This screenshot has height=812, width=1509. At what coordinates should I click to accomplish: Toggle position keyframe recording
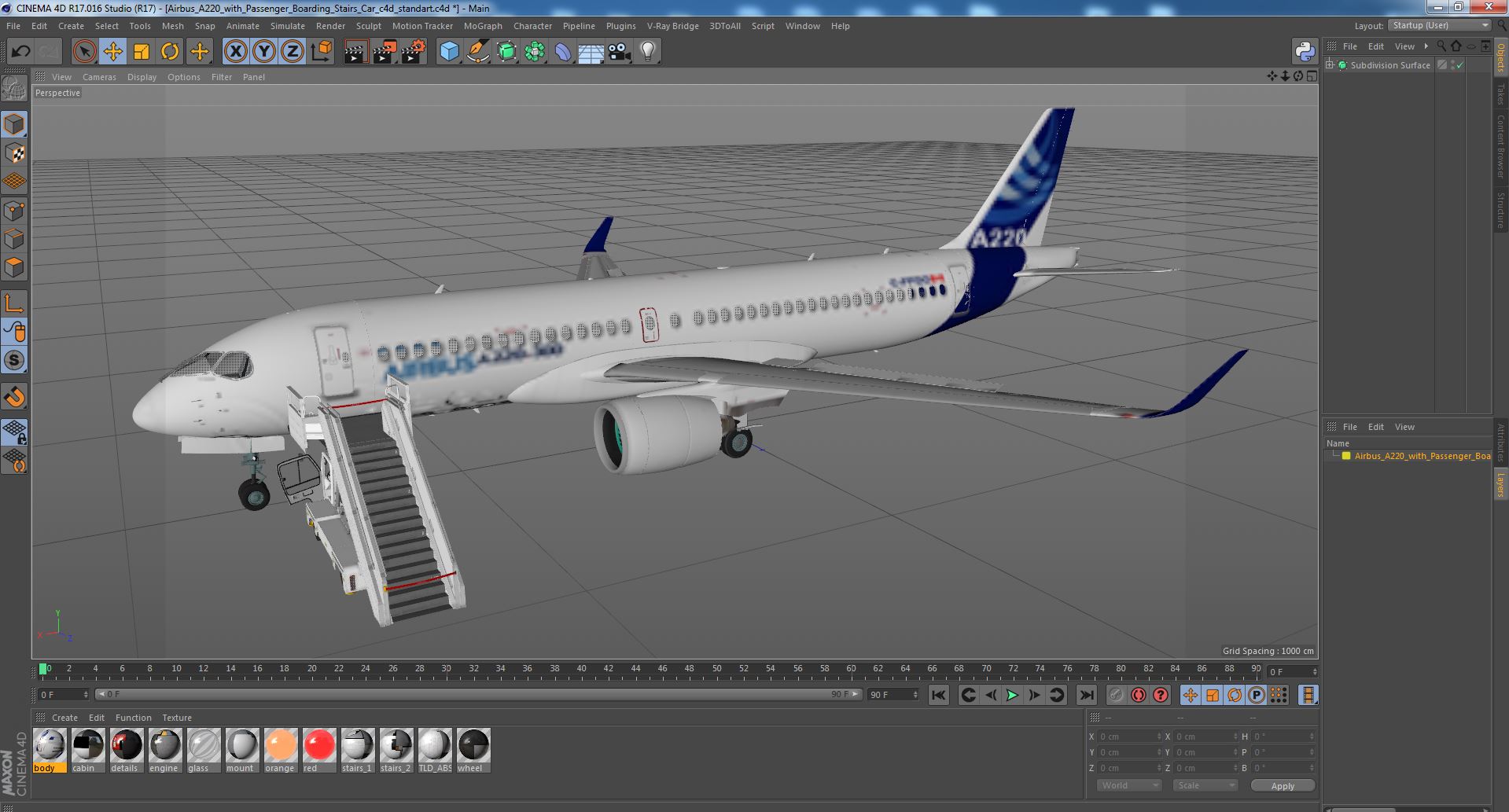click(1191, 695)
